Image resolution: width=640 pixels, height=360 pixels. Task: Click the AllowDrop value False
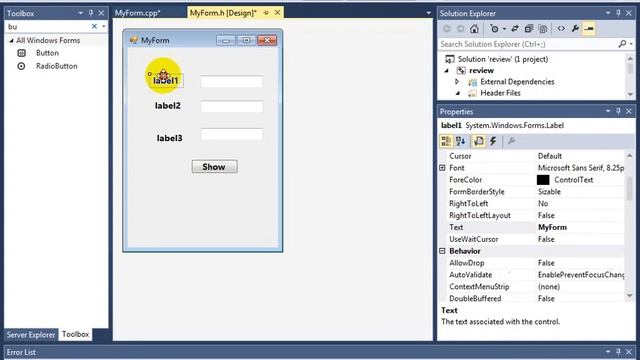(546, 263)
